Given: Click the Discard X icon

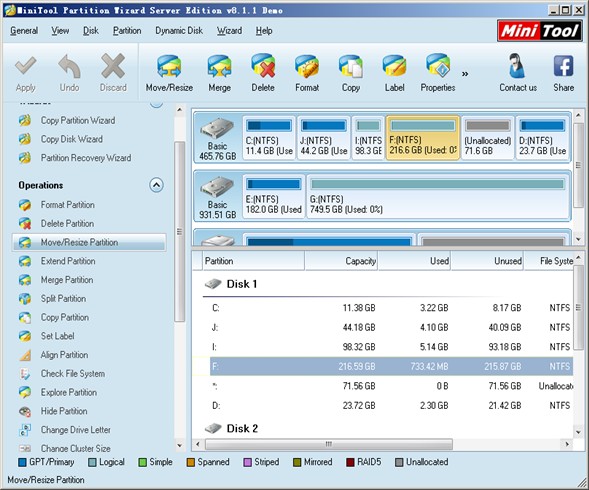Looking at the screenshot, I should (x=113, y=66).
